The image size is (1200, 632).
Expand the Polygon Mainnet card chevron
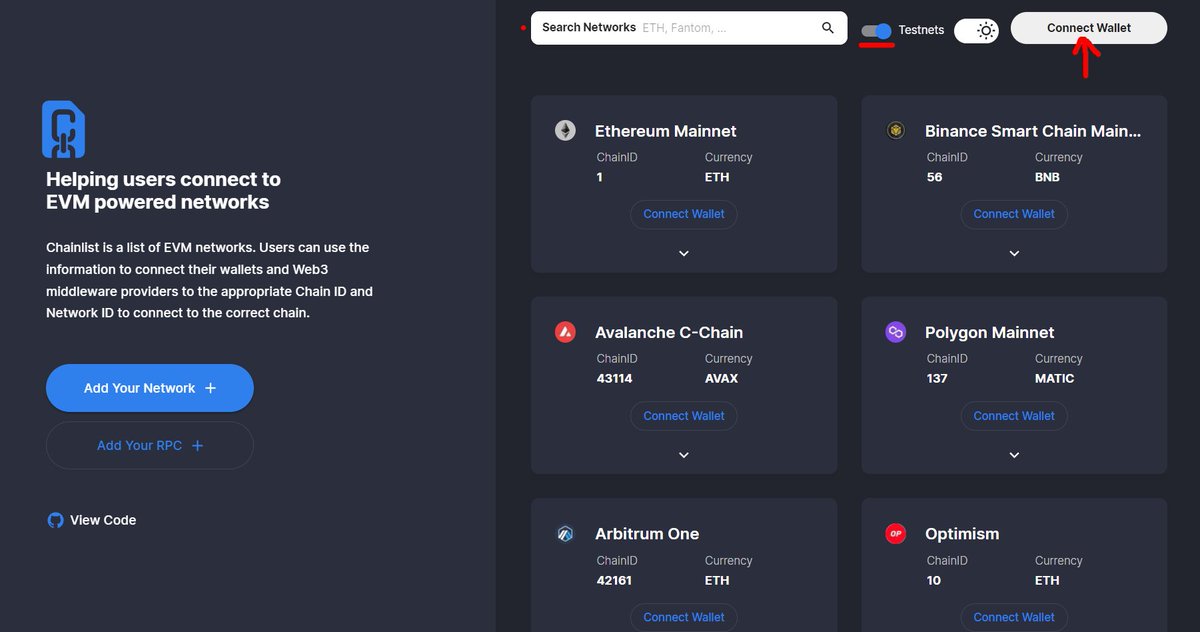pyautogui.click(x=1014, y=455)
